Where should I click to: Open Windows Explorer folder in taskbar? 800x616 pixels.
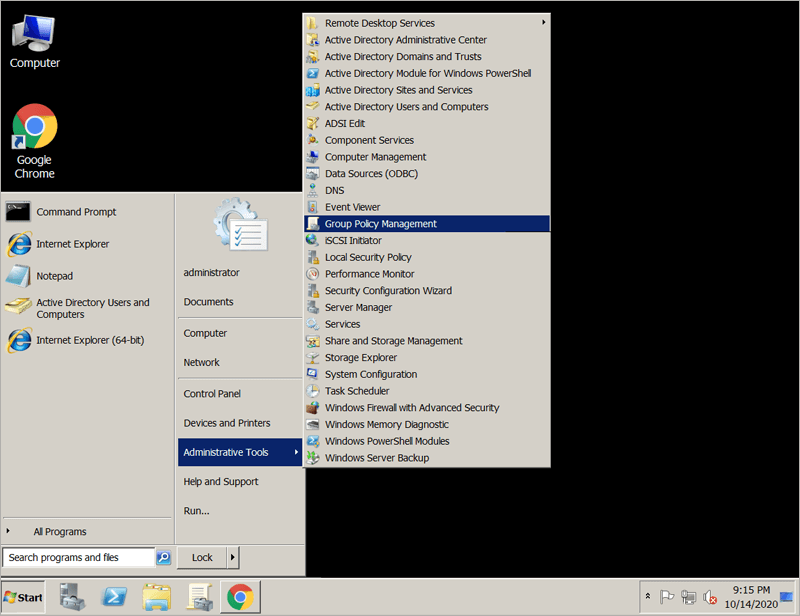pos(157,598)
